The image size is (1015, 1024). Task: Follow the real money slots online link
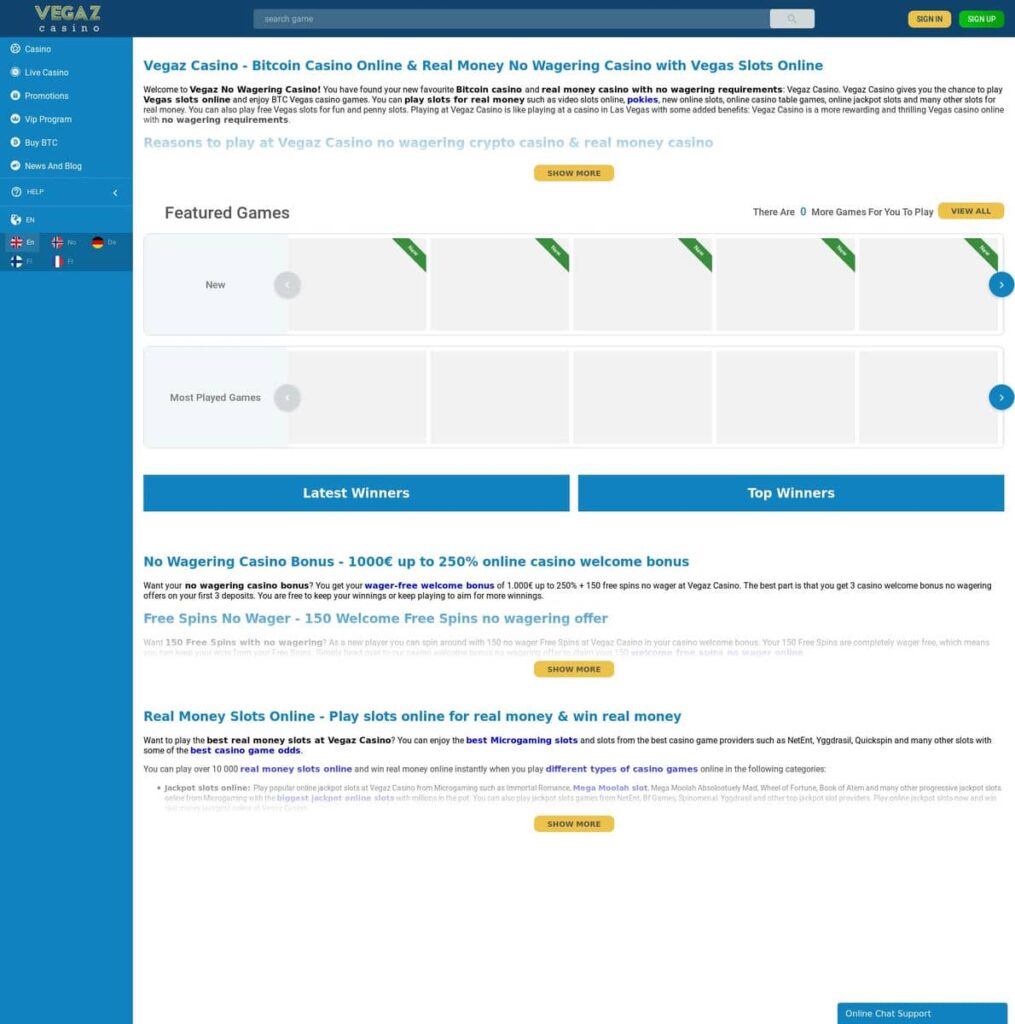(296, 769)
